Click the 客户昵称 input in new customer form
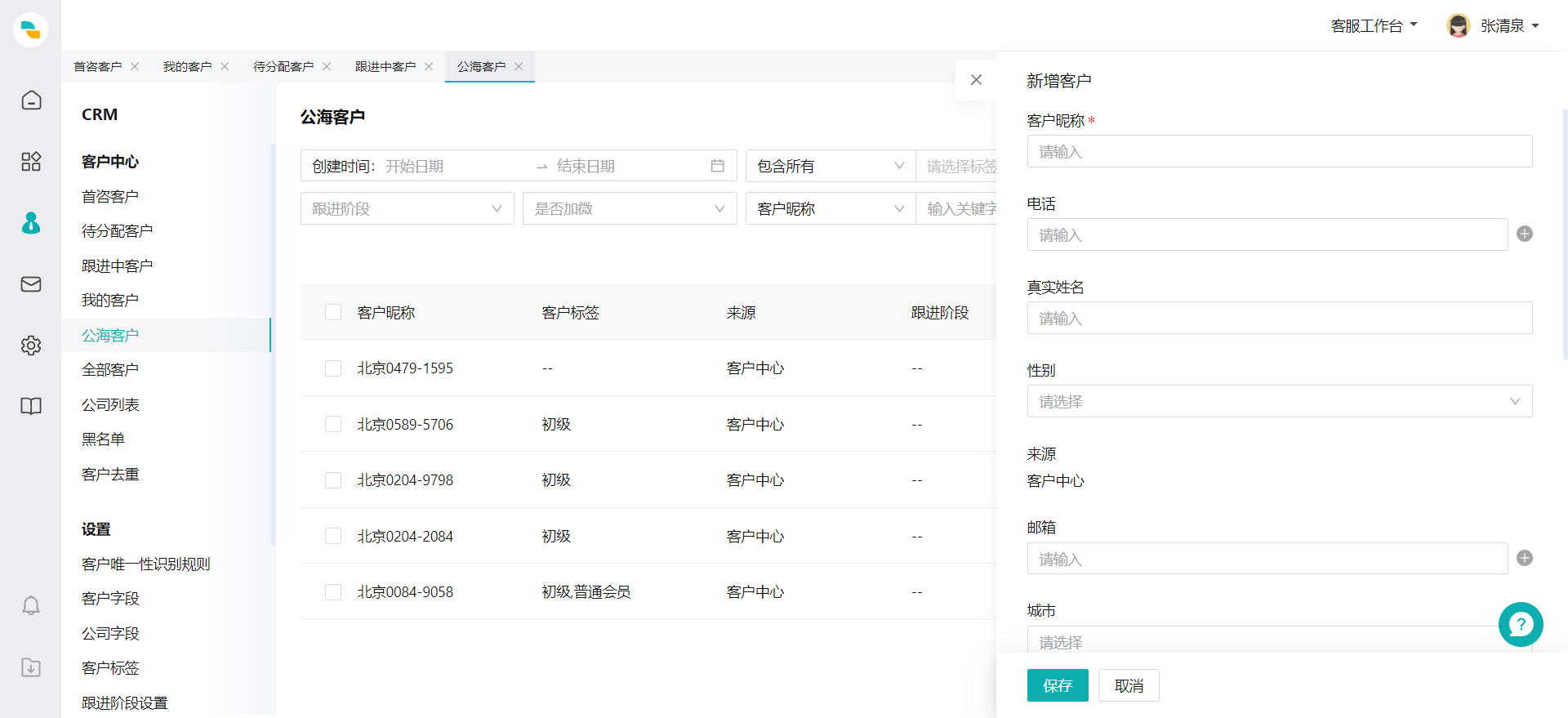Screen dimensions: 1568x718 click(1280, 151)
